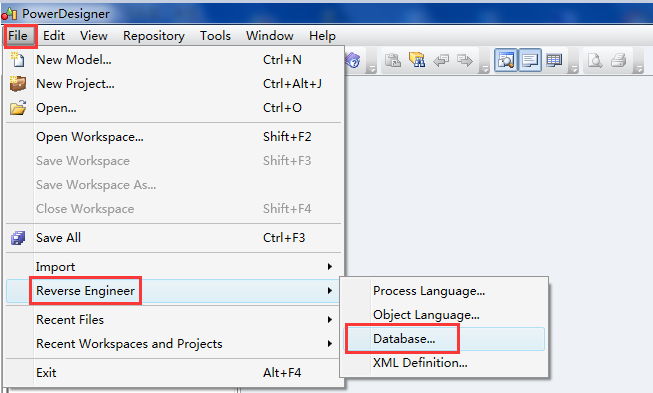Select Database... submenu item
653x393 pixels.
[x=444, y=339]
